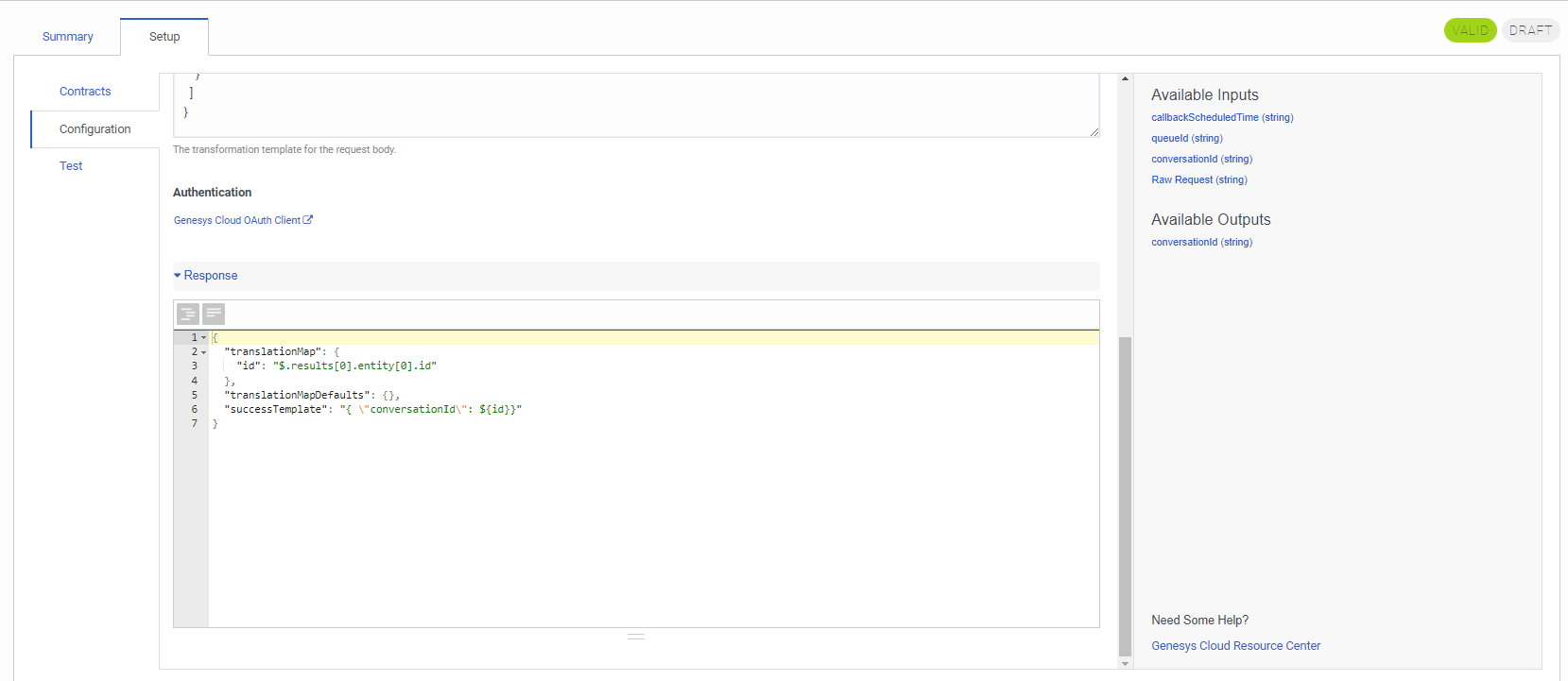This screenshot has height=681, width=1568.
Task: Open the Contracts section
Action: tap(85, 92)
